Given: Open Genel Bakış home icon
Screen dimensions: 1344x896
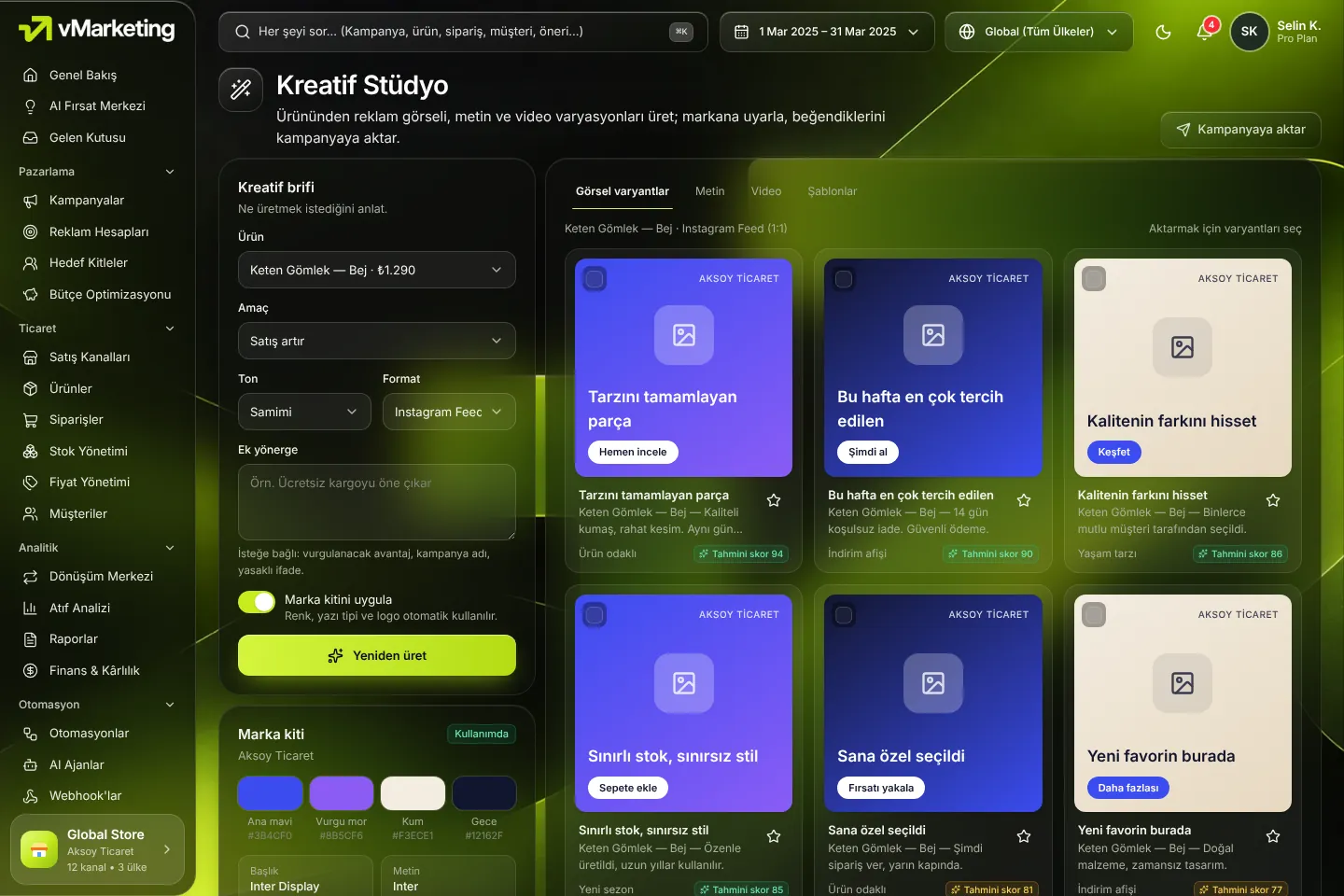Looking at the screenshot, I should click(x=31, y=75).
